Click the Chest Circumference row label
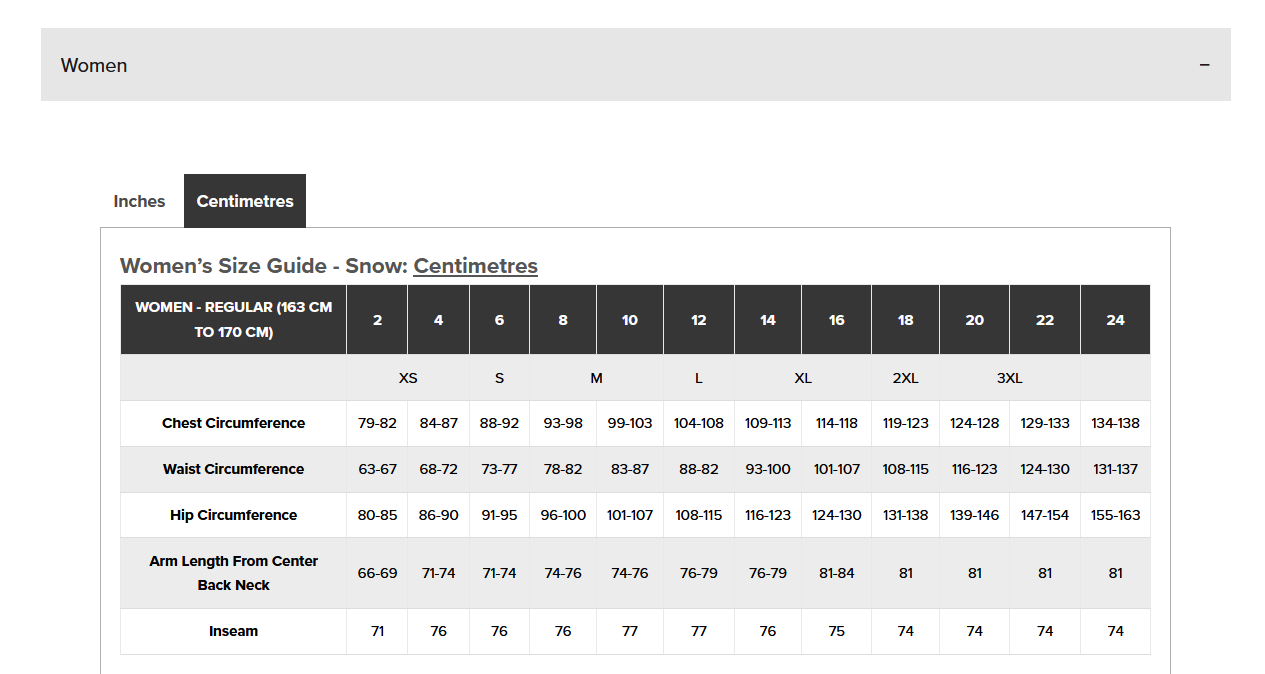 click(233, 423)
